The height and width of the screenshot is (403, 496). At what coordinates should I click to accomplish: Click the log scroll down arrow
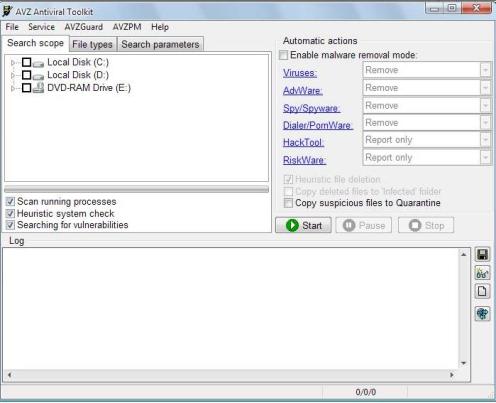pos(463,363)
